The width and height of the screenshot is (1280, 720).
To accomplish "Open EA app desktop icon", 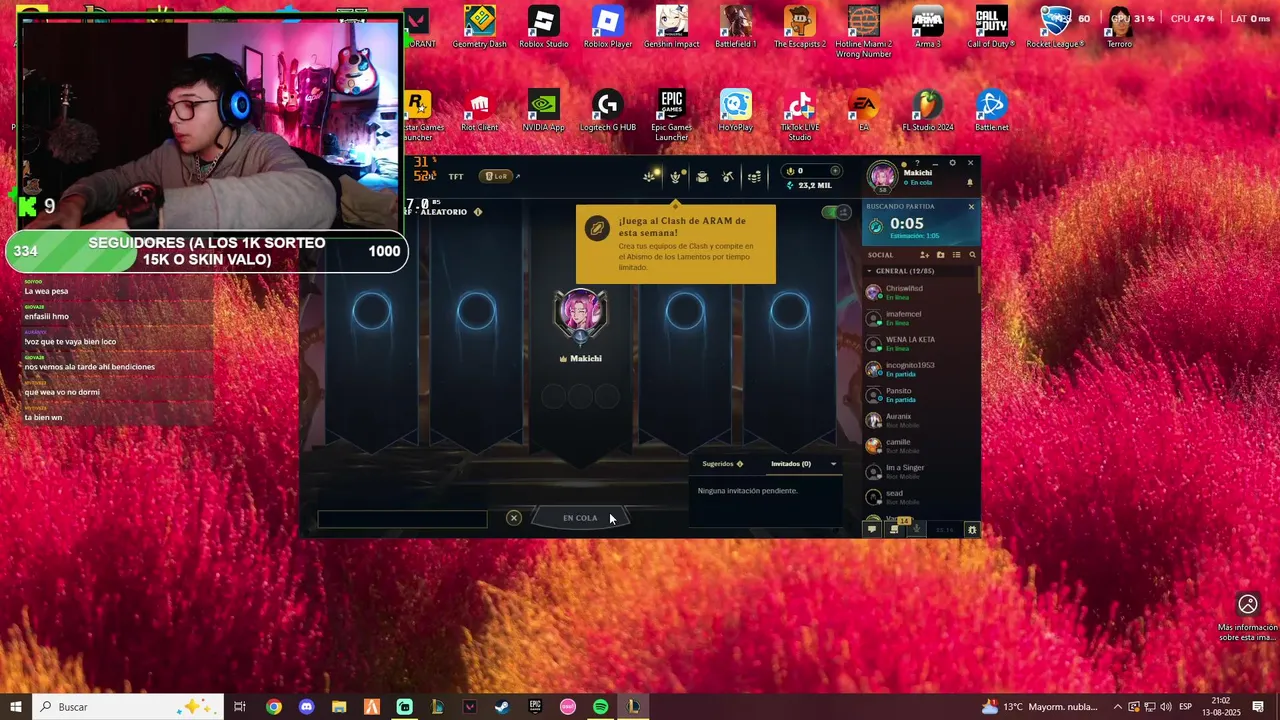I will 864,111.
